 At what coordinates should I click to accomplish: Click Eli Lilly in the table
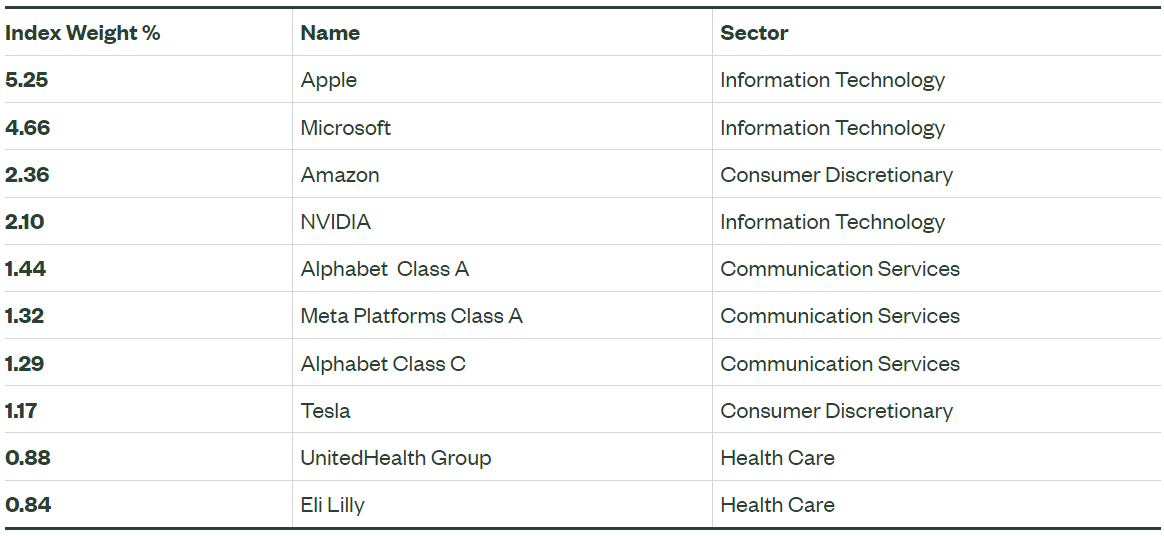(333, 505)
